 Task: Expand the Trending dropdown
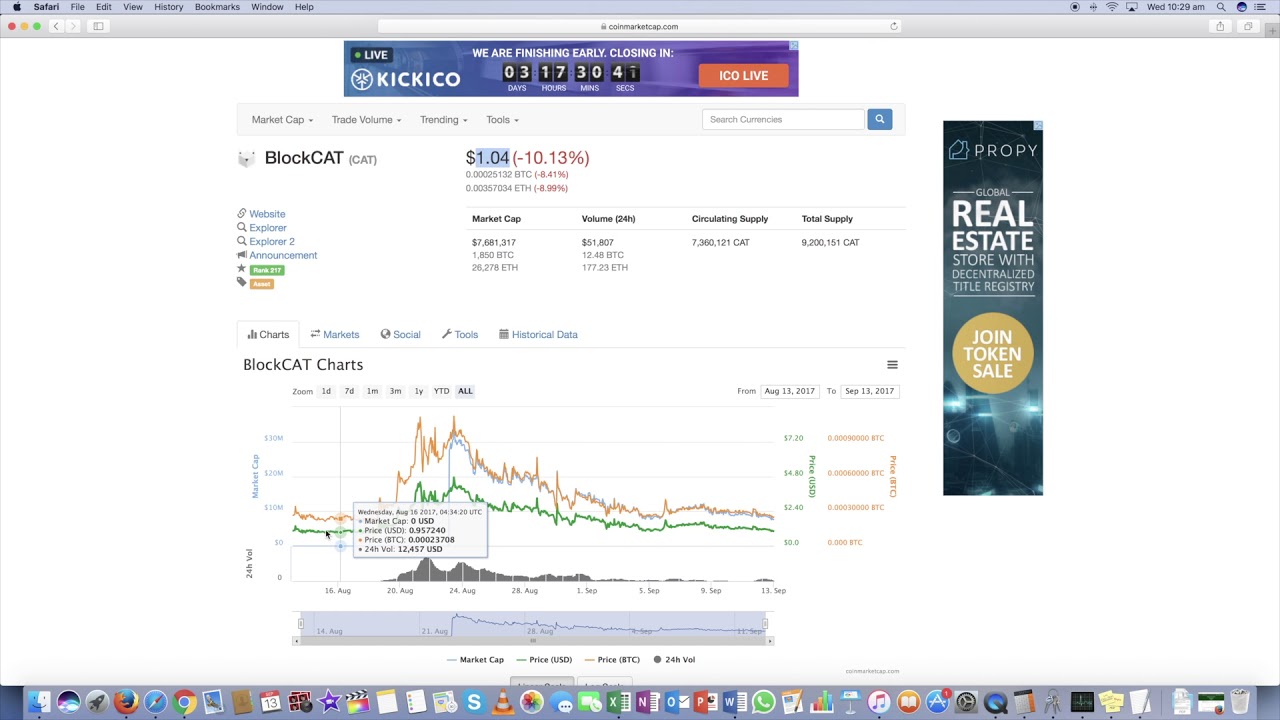pyautogui.click(x=443, y=120)
